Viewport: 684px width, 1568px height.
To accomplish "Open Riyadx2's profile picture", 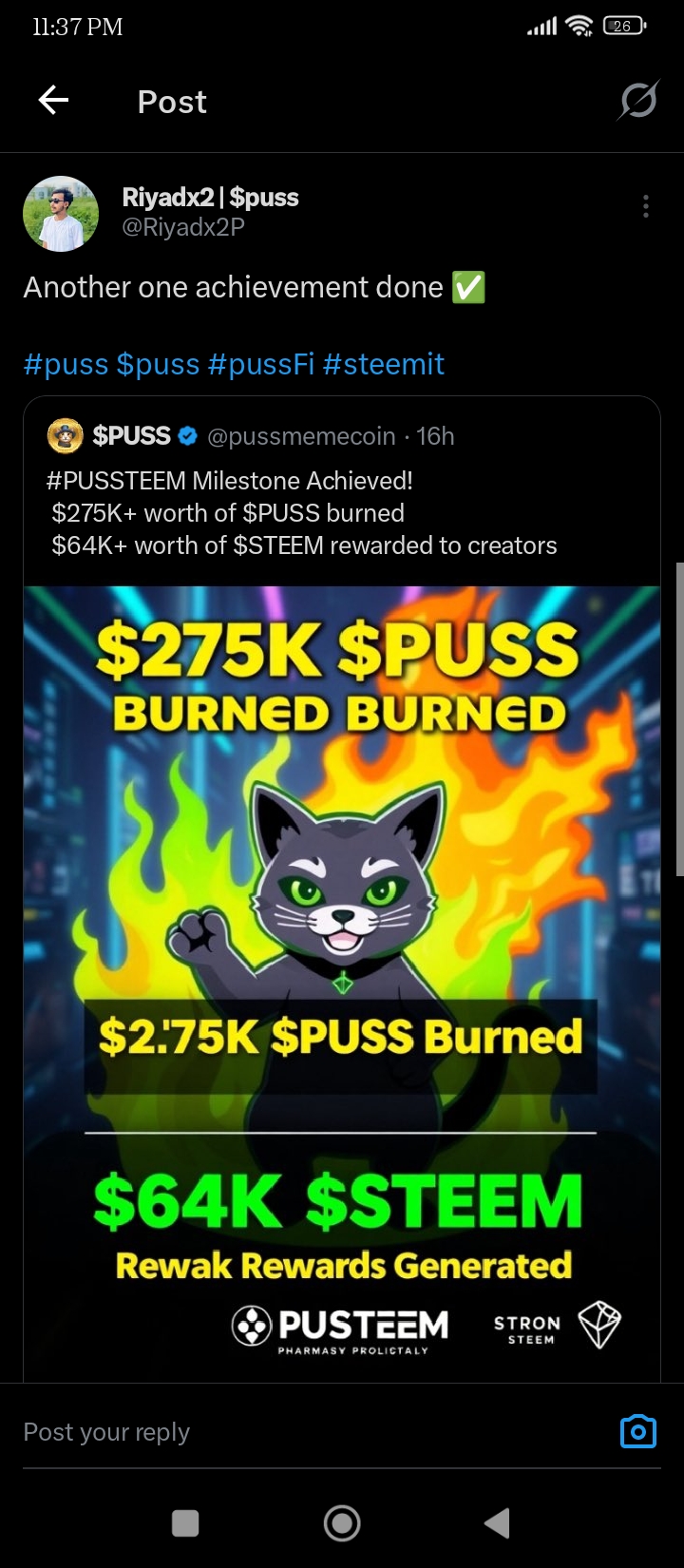I will tap(61, 213).
